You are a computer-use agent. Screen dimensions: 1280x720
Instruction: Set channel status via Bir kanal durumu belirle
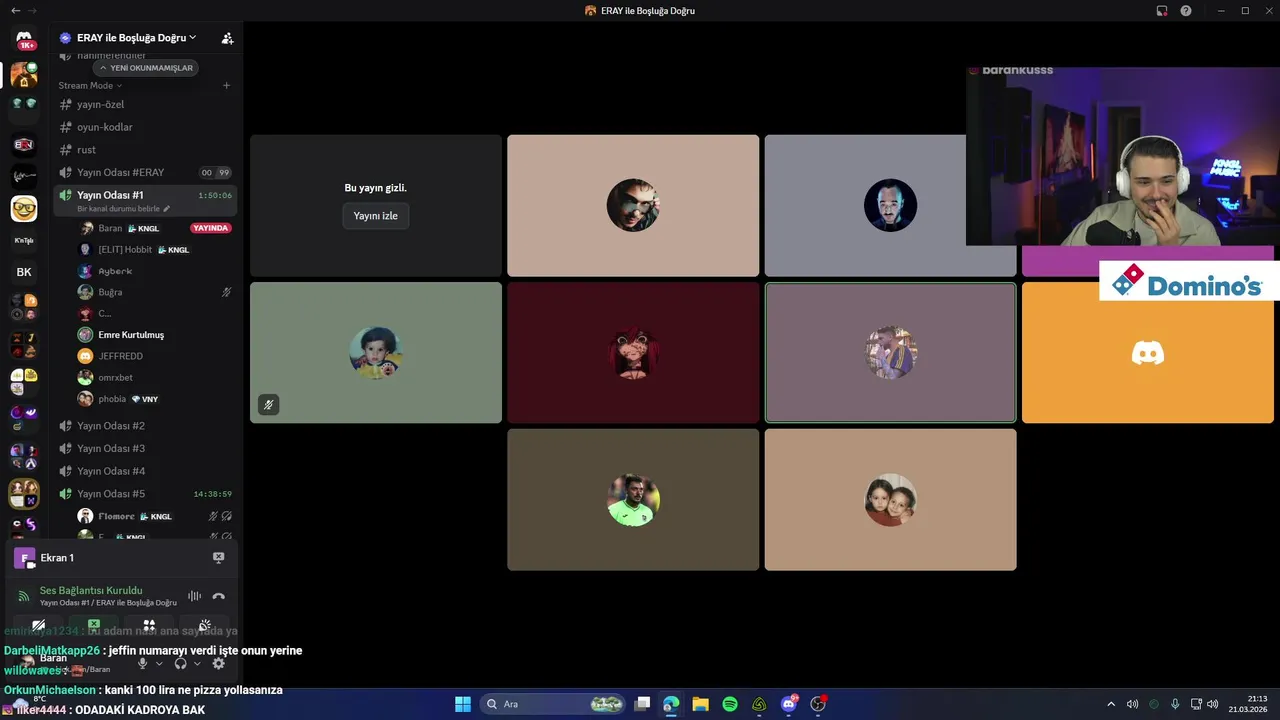(124, 209)
